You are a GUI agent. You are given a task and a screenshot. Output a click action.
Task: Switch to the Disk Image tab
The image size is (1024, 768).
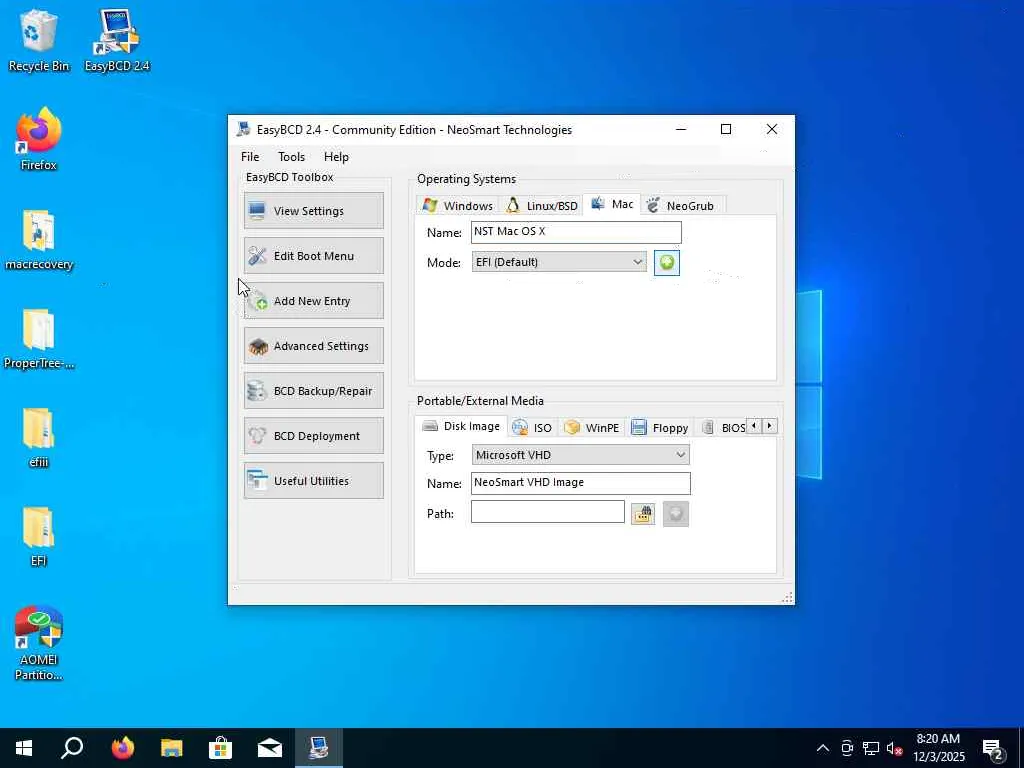tap(461, 426)
